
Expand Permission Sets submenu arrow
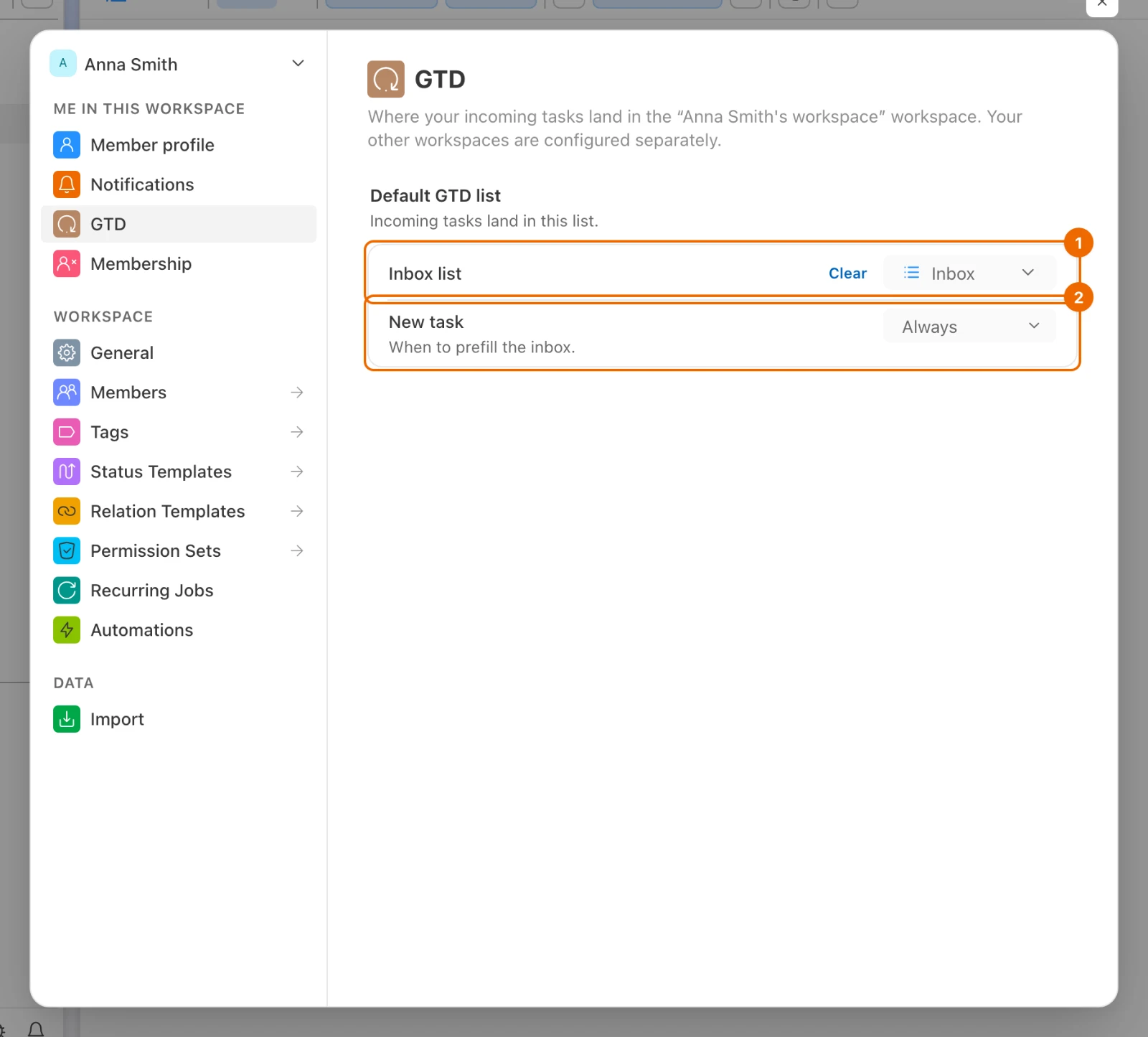point(297,550)
